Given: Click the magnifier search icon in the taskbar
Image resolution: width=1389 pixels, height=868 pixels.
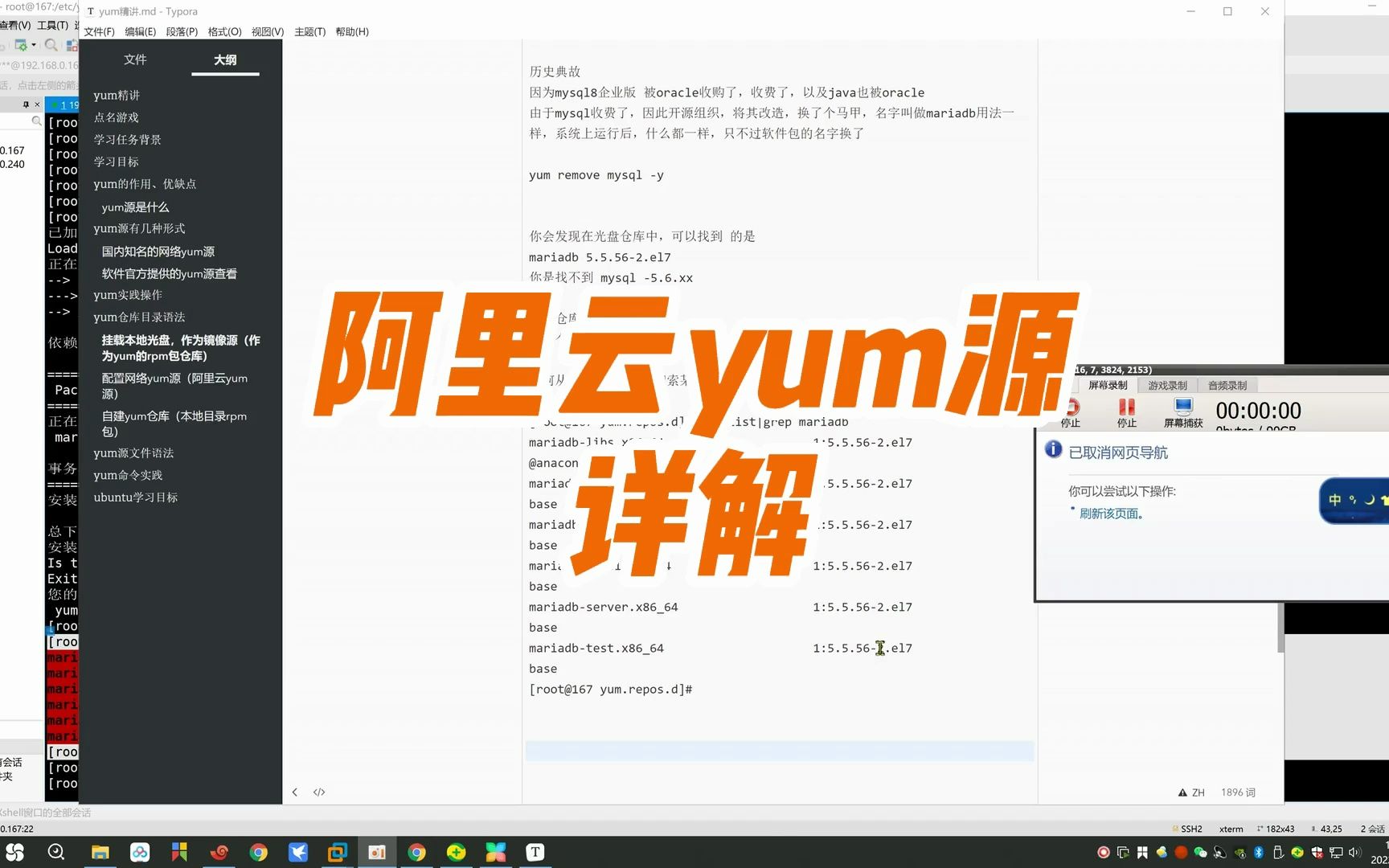Looking at the screenshot, I should [55, 852].
